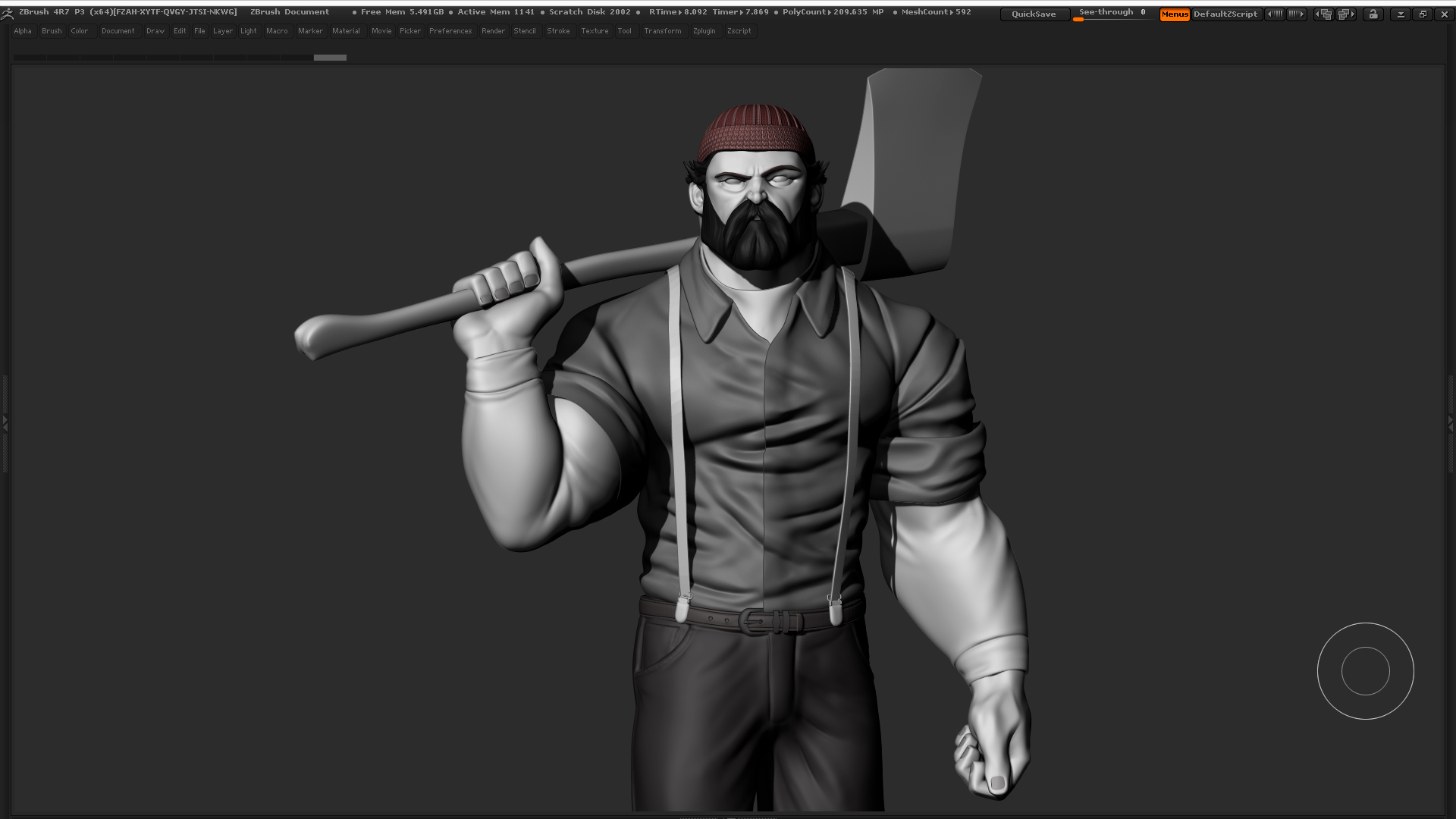Viewport: 1456px width, 819px height.
Task: Load next user interface layout
Action: pos(1346,14)
